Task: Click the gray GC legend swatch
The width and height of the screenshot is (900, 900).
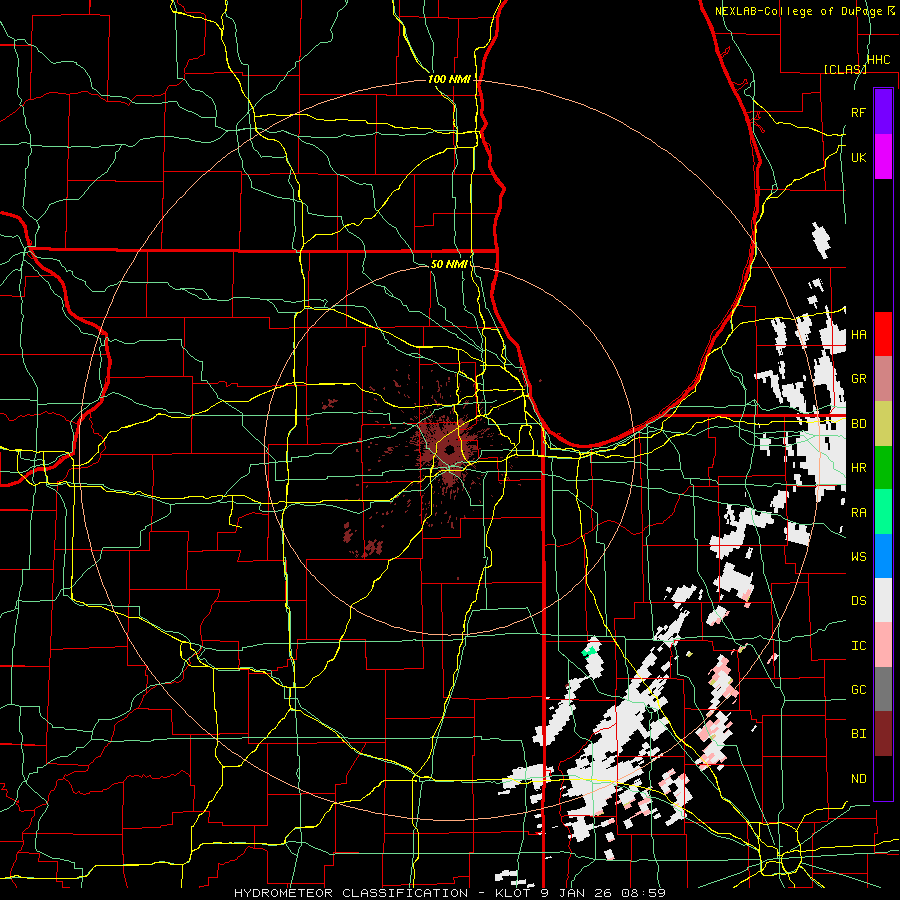Action: [x=883, y=689]
